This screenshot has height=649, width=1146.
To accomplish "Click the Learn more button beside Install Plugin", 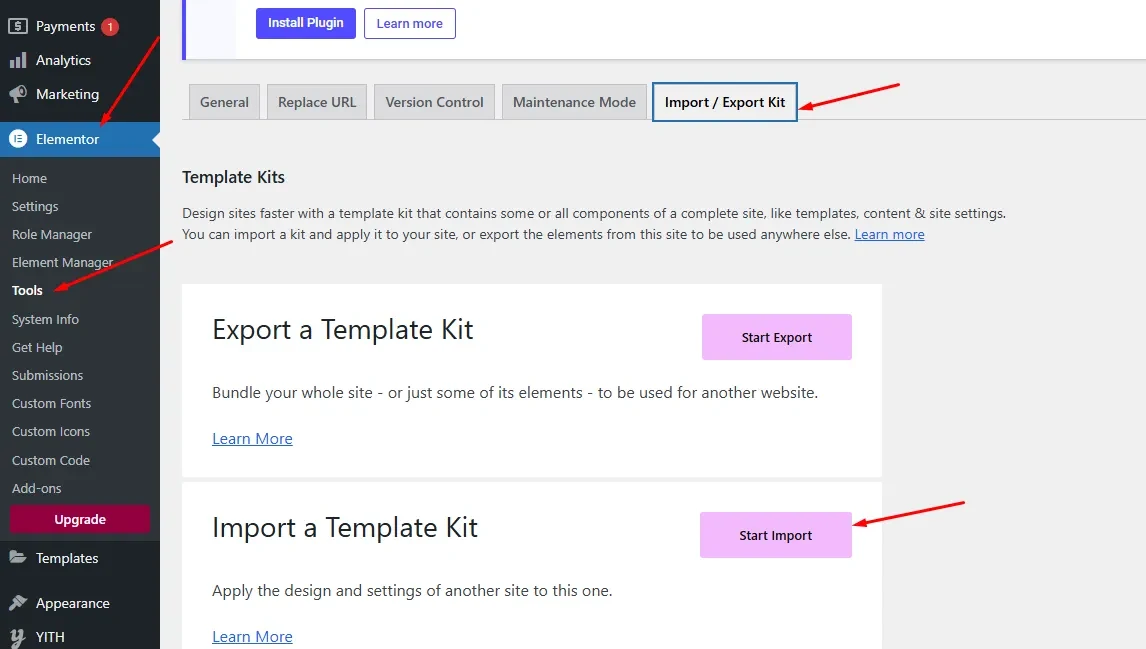I will coord(409,23).
